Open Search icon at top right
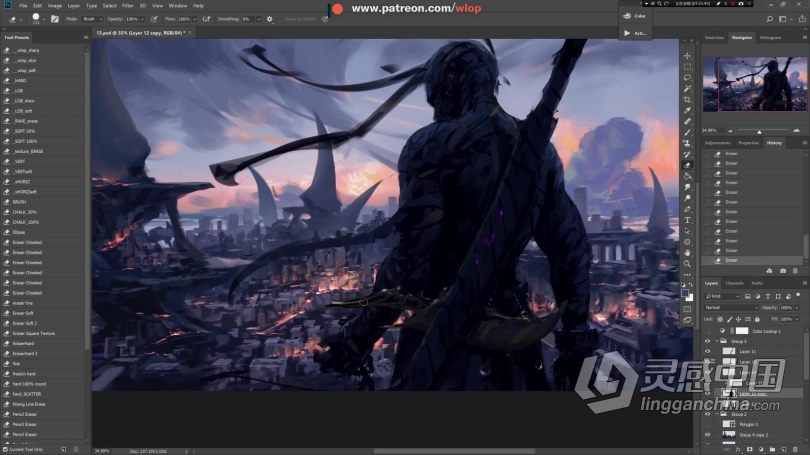The image size is (810, 455). [770, 19]
